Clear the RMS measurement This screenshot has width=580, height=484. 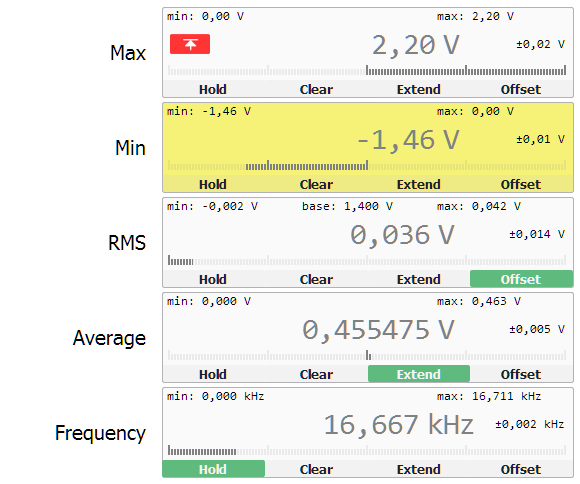[316, 279]
